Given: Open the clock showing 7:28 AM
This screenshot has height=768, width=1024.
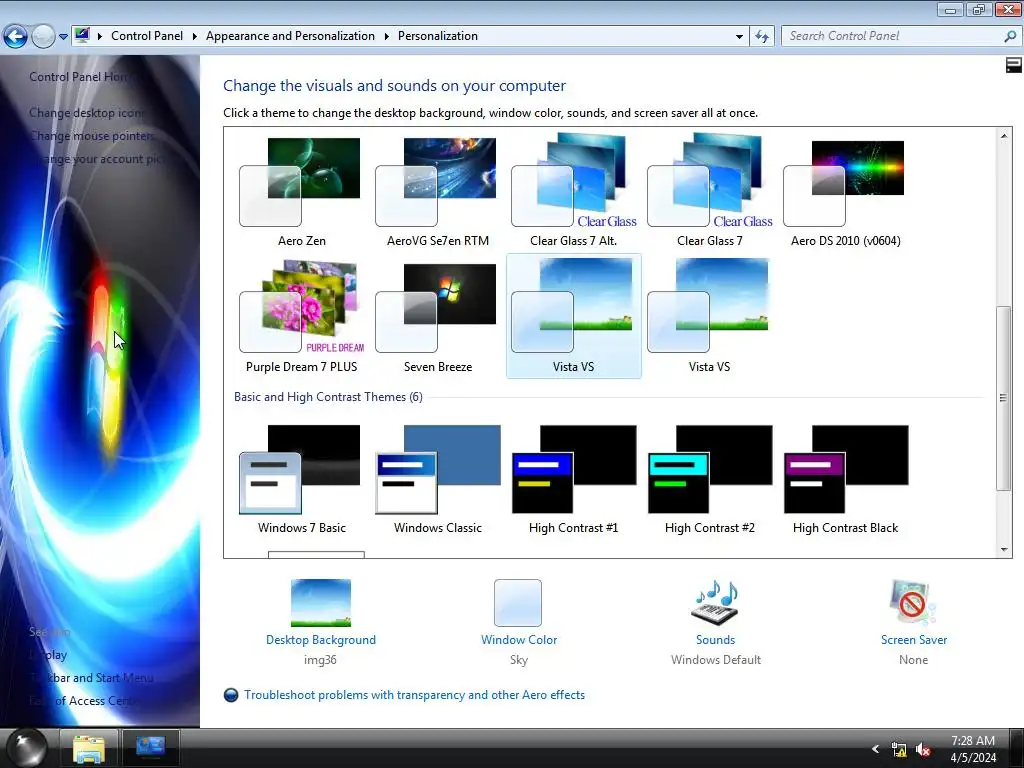Looking at the screenshot, I should pos(973,749).
